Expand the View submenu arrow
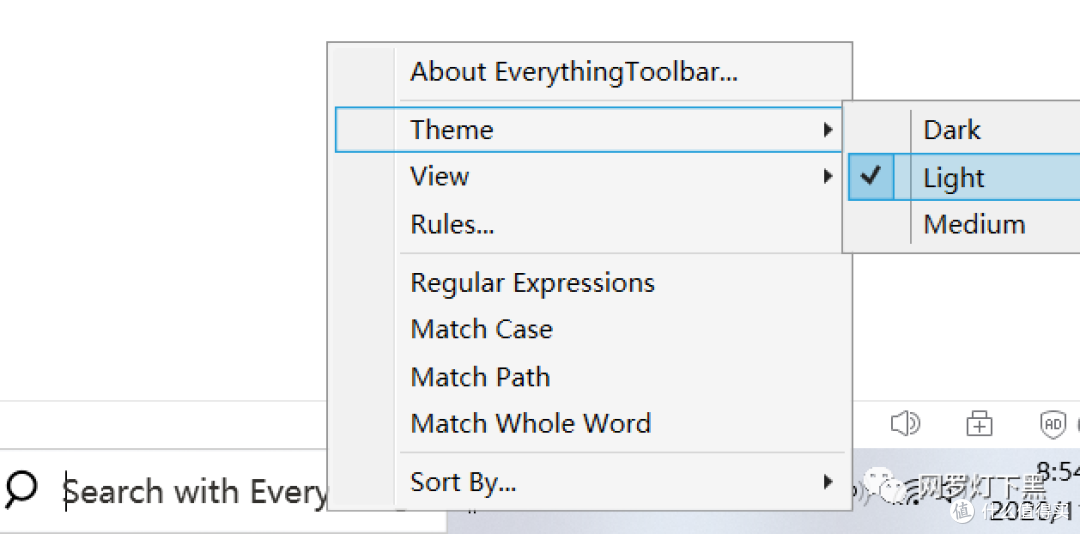The width and height of the screenshot is (1080, 534). [827, 177]
